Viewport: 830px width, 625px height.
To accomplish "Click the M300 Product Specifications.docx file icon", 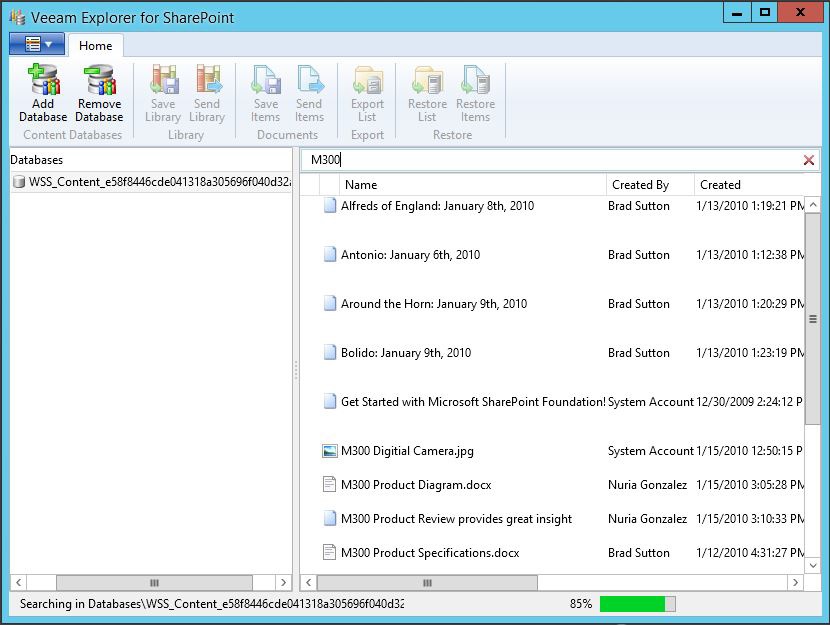I will [x=329, y=552].
